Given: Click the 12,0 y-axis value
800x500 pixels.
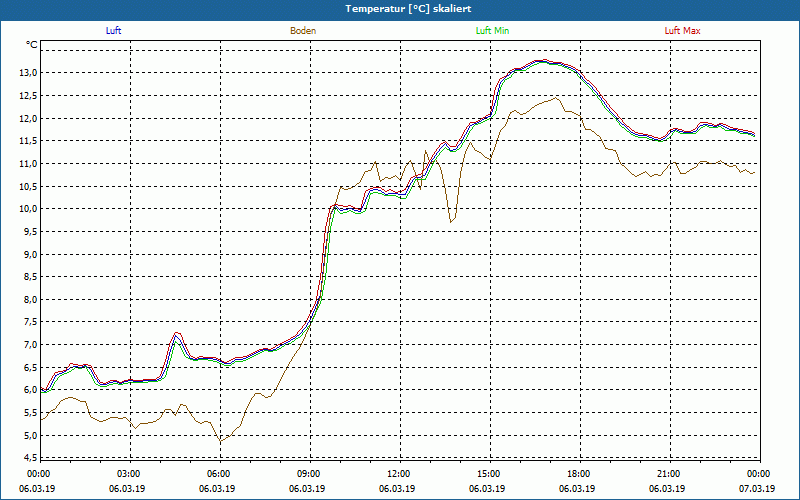Looking at the screenshot, I should click(29, 118).
